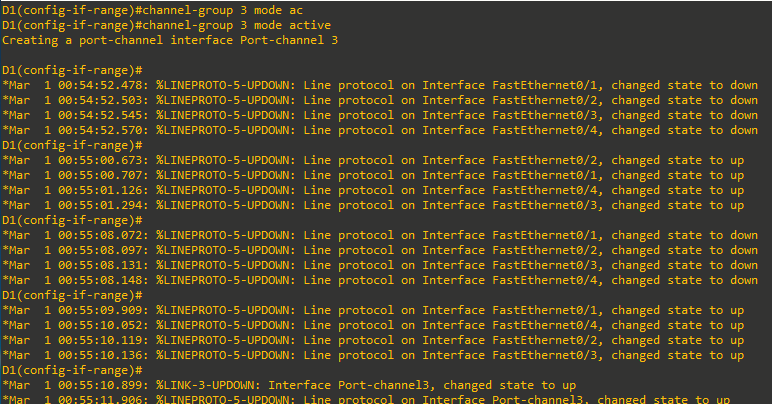The width and height of the screenshot is (772, 404).
Task: Click the last D1(config-if-range)# prompt
Action: pos(72,371)
